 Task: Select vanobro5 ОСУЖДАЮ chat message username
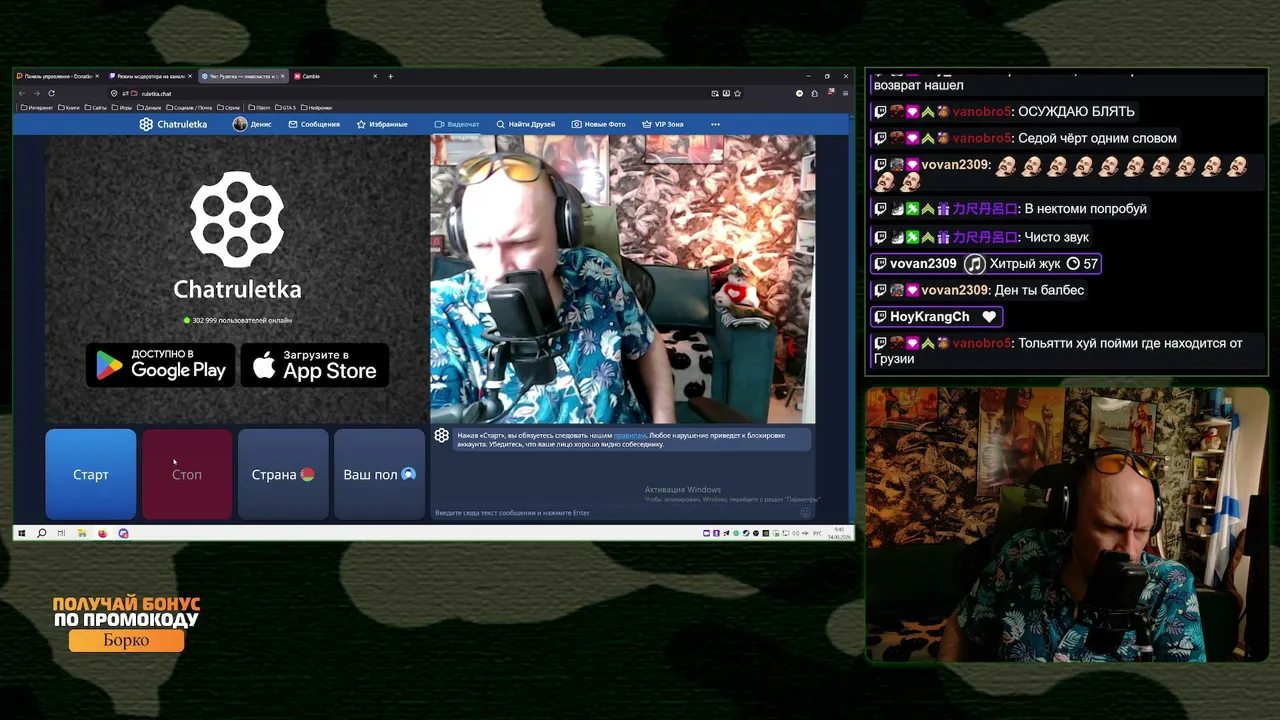pos(982,111)
